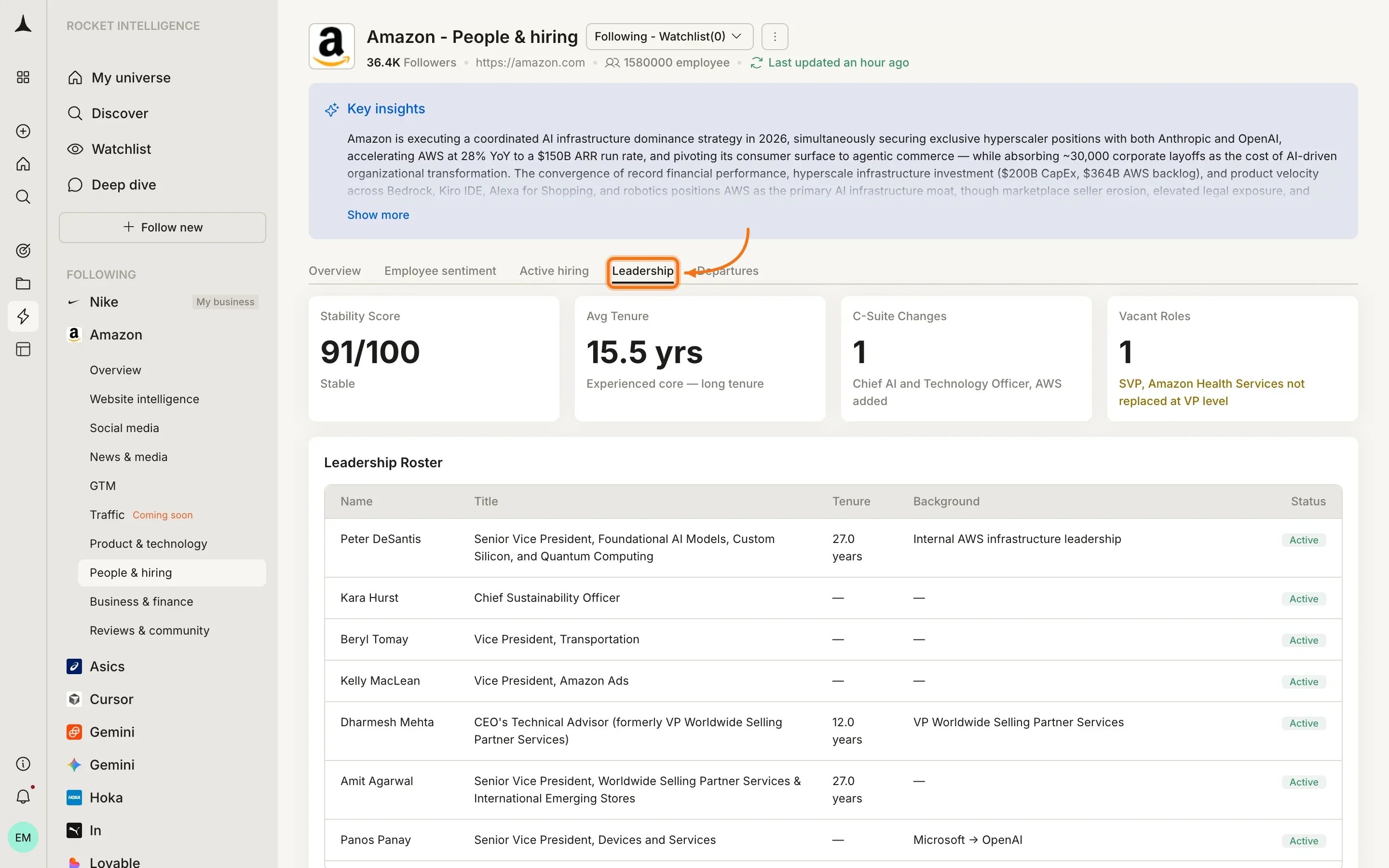Click the Nike swoosh icon in Following
The height and width of the screenshot is (868, 1389).
tap(73, 302)
